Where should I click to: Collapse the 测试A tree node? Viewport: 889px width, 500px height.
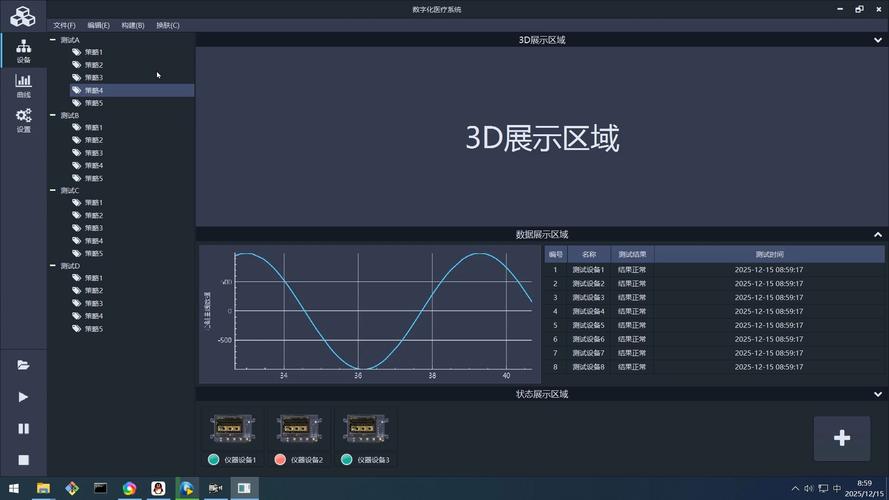(53, 40)
